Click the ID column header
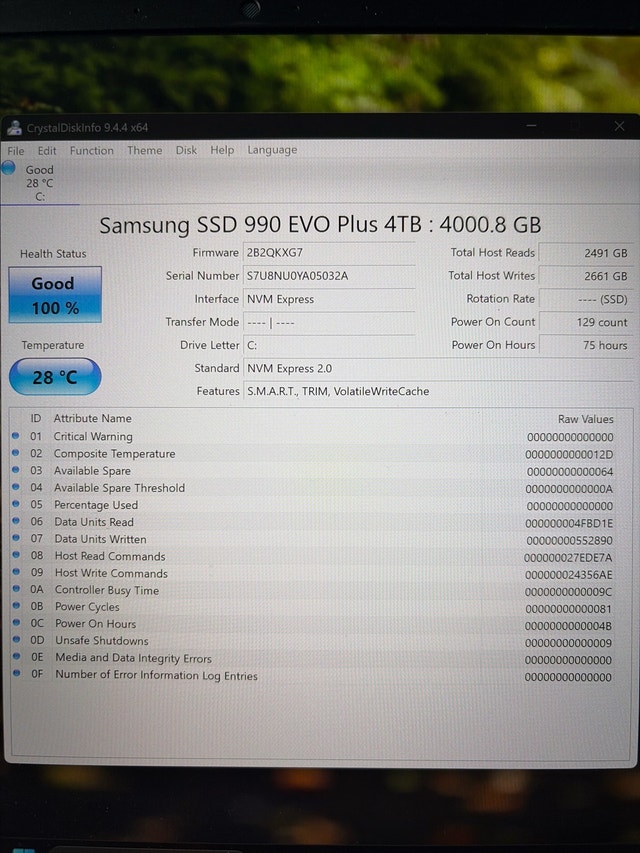640x853 pixels. click(35, 418)
